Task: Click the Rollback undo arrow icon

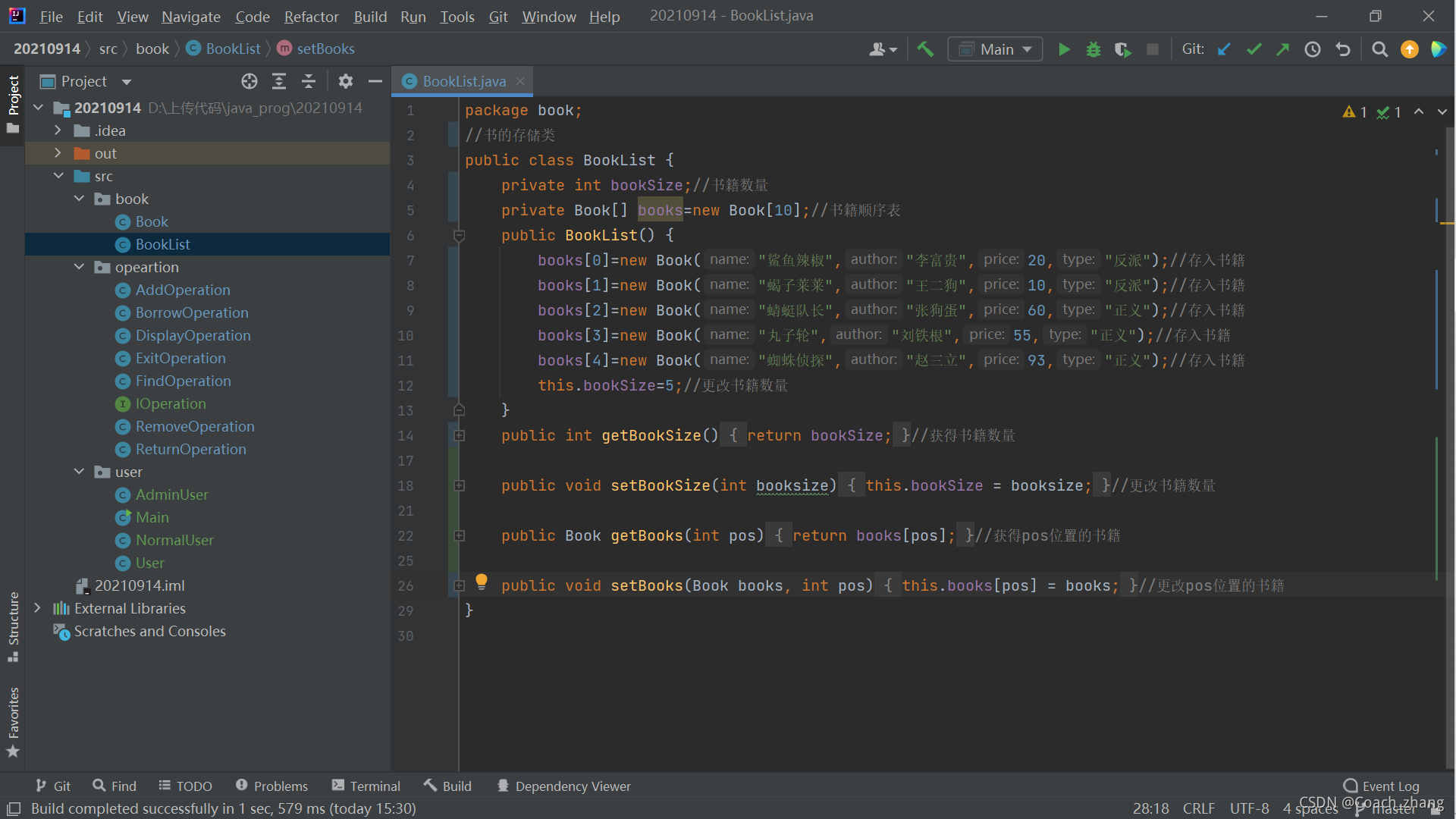Action: click(1343, 49)
